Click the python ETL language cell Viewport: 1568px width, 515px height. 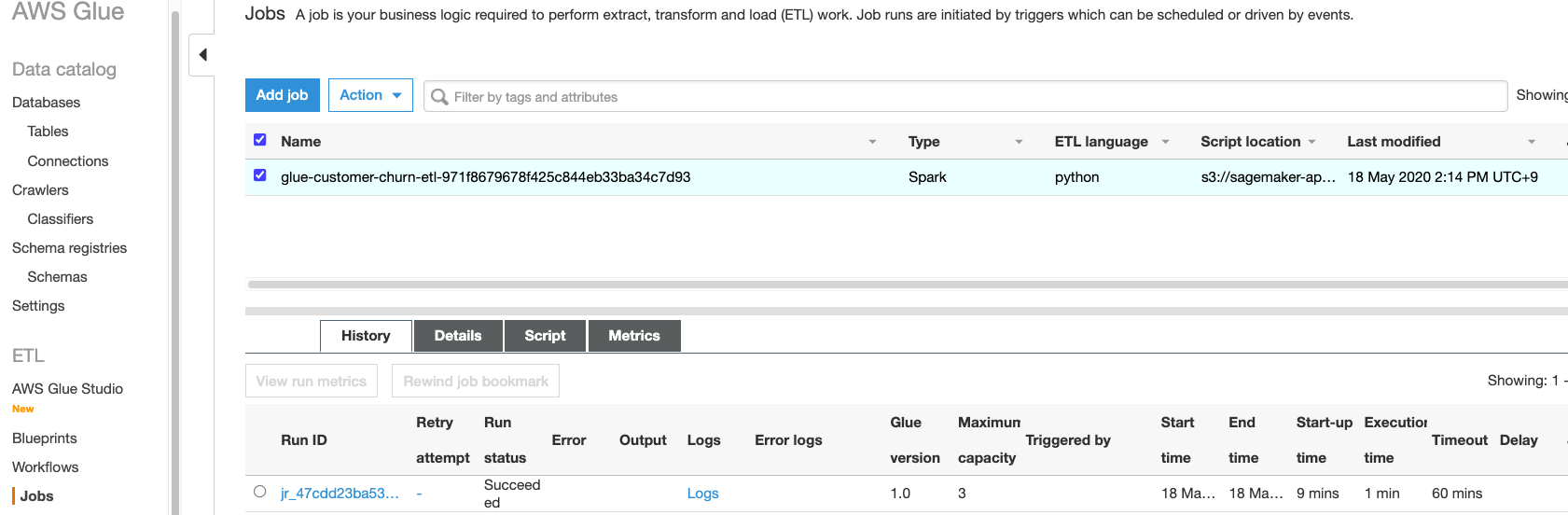(1076, 177)
